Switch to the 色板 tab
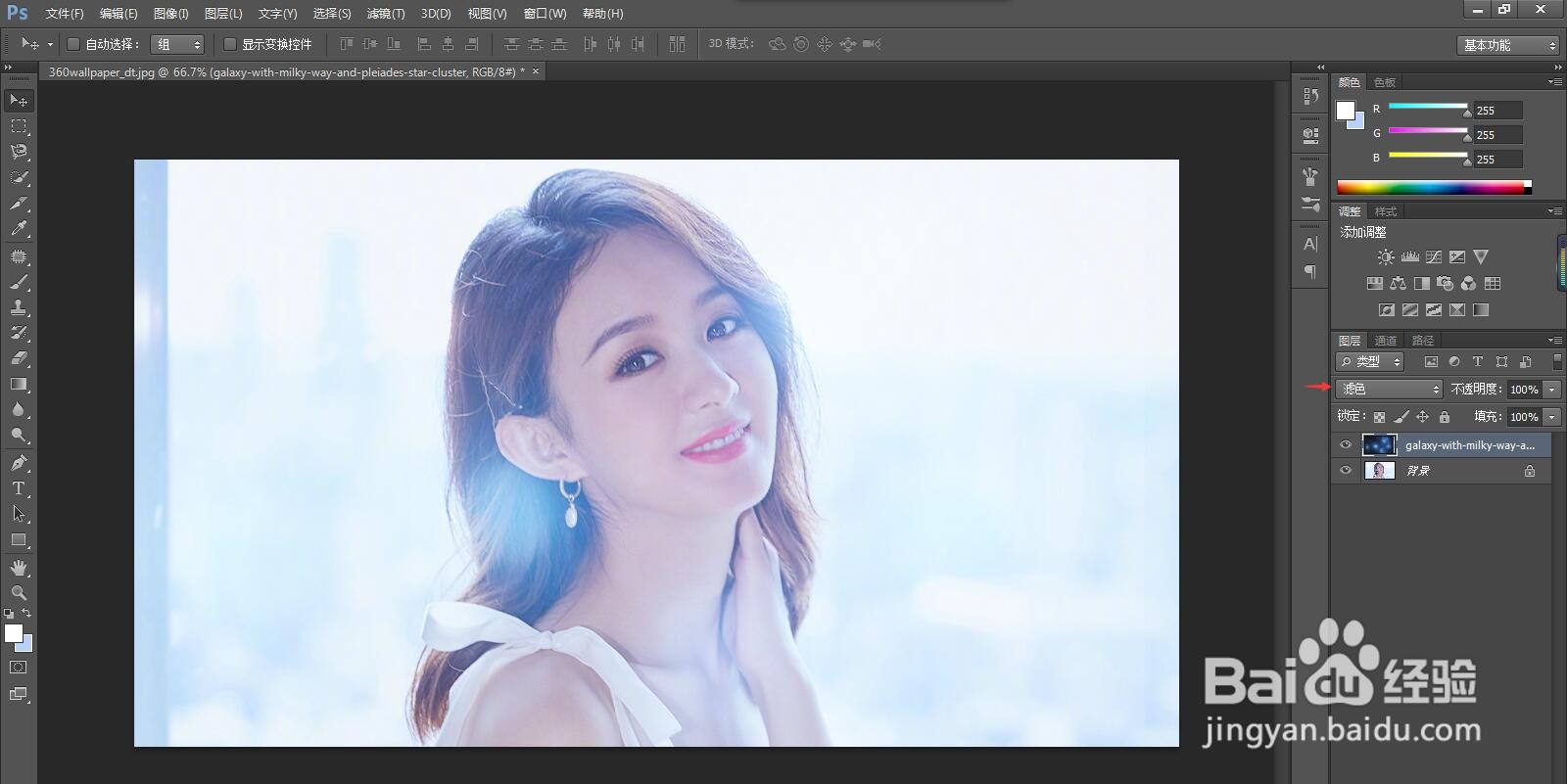This screenshot has height=784, width=1567. pos(1385,82)
